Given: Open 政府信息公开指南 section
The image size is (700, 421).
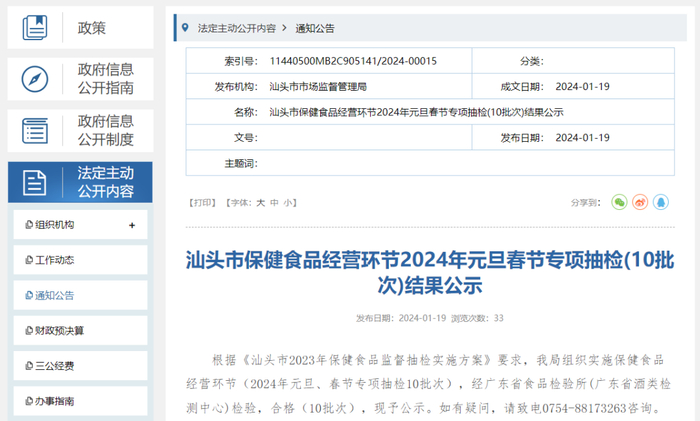Looking at the screenshot, I should pyautogui.click(x=80, y=79).
